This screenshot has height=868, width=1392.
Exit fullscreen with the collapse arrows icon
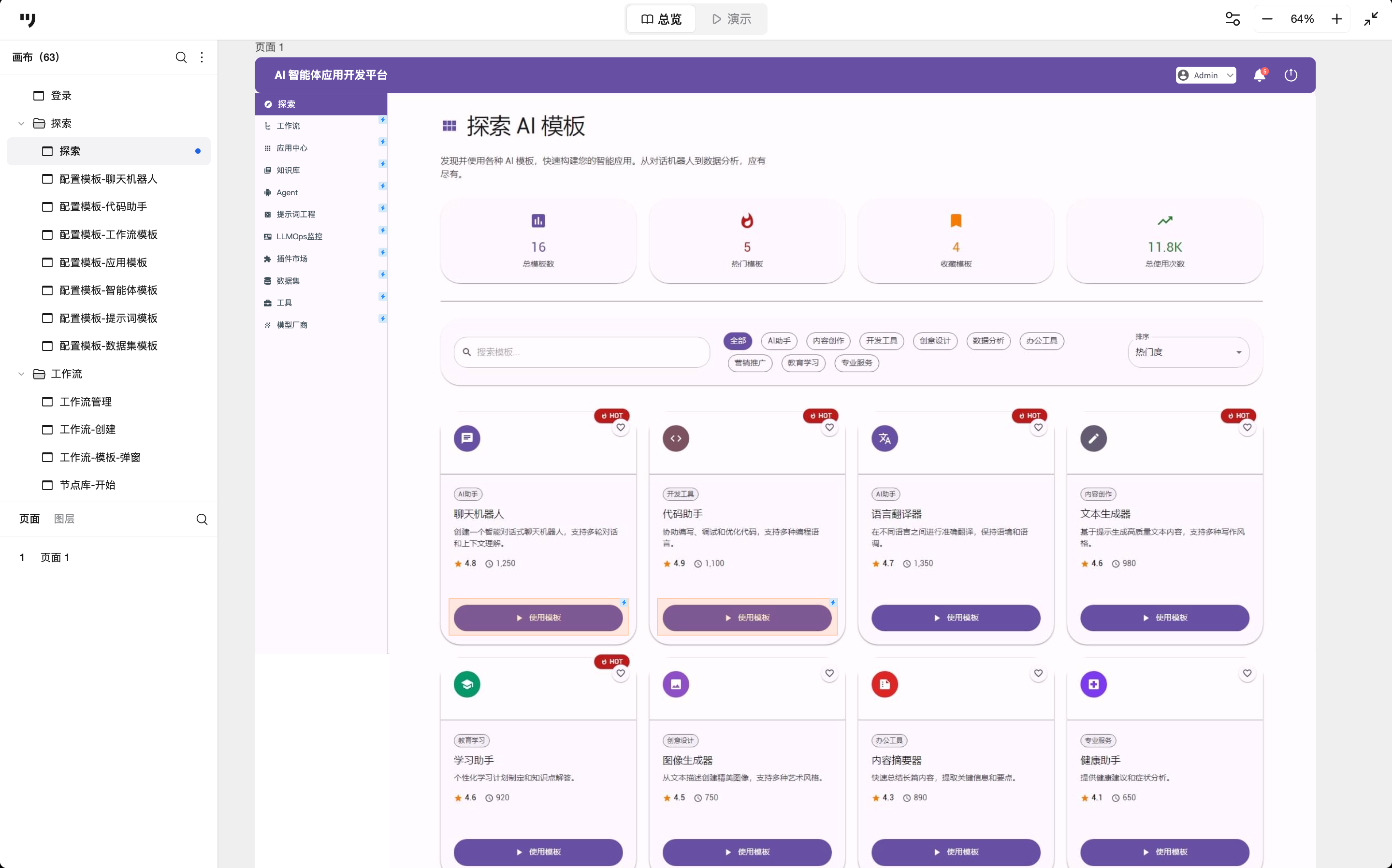[1371, 19]
